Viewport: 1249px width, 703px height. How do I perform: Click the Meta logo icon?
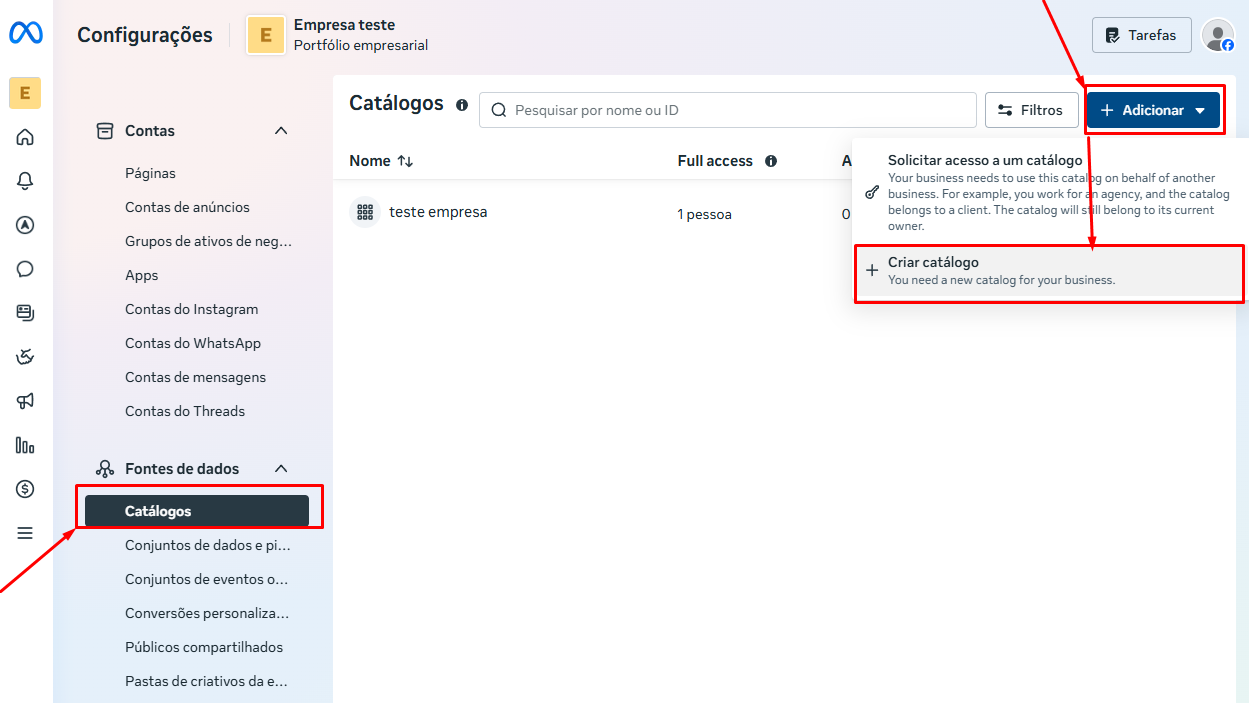[x=25, y=34]
